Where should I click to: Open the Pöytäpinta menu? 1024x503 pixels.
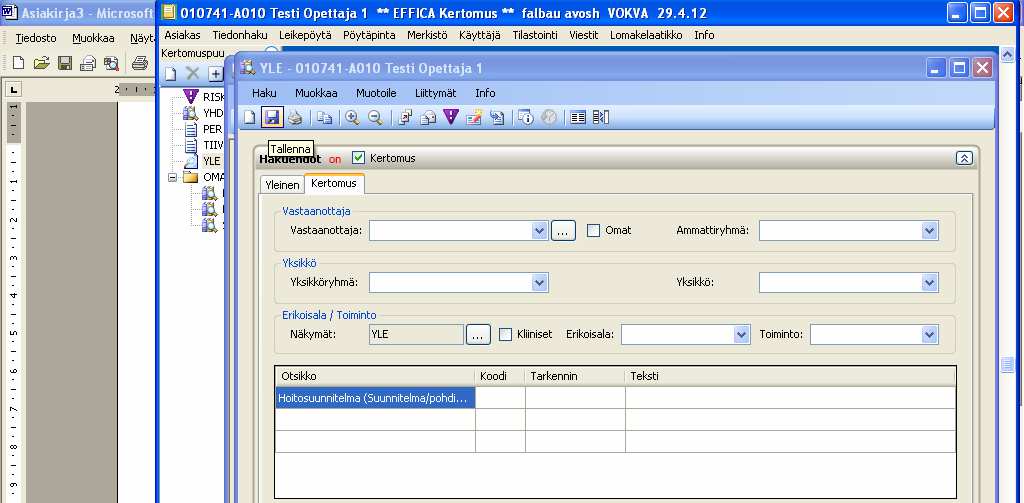(369, 35)
